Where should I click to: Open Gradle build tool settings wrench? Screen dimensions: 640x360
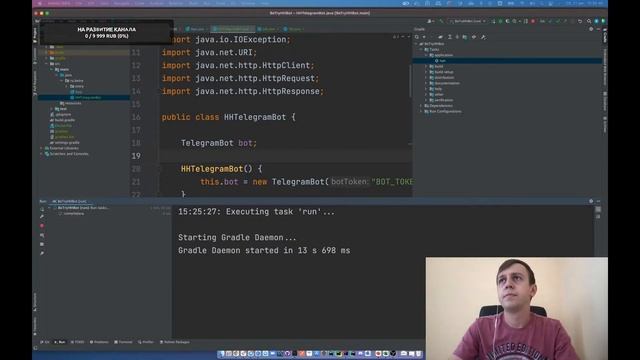pyautogui.click(x=483, y=37)
